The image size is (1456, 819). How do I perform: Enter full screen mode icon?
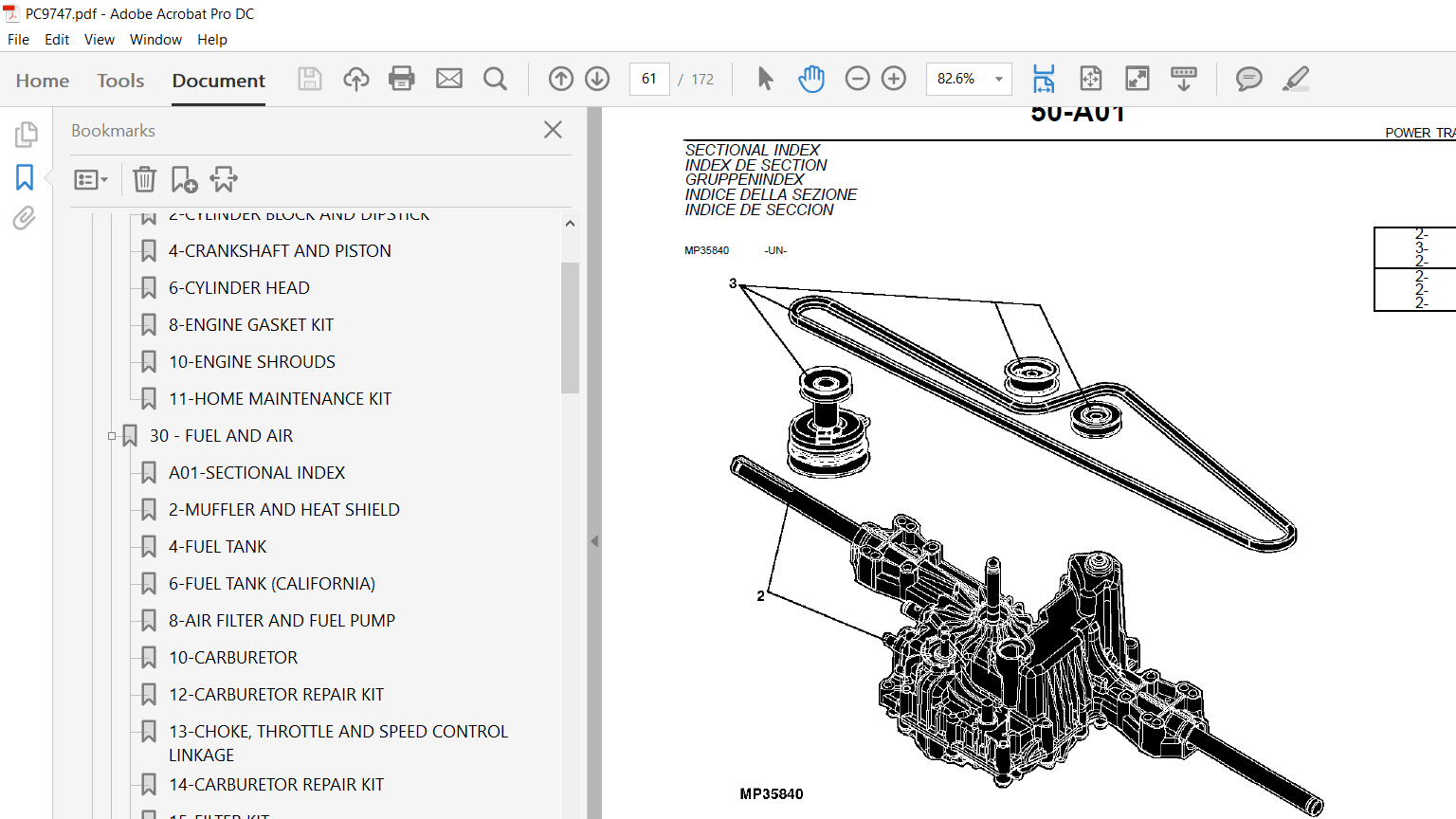tap(1137, 79)
